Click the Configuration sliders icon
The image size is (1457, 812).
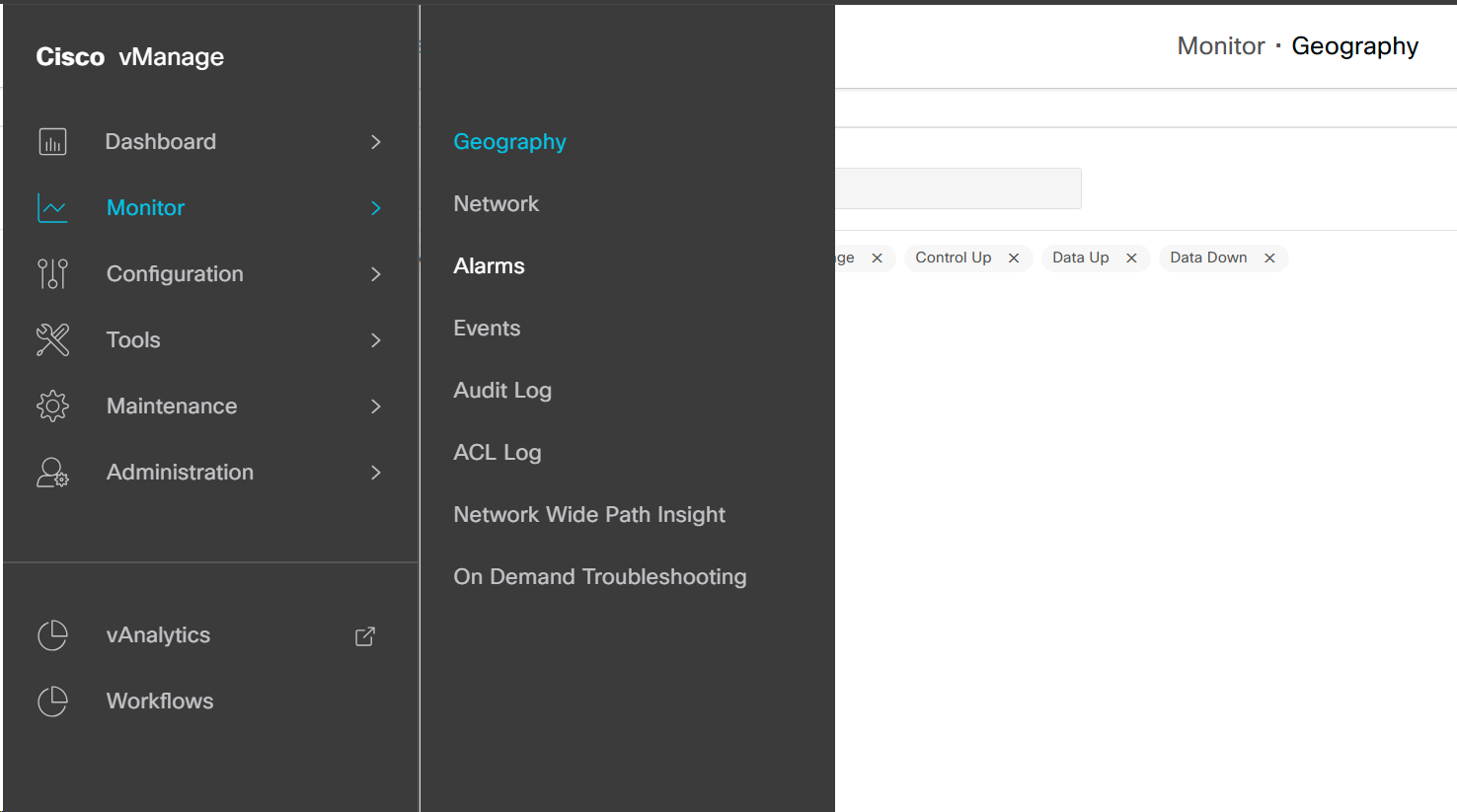[x=52, y=274]
